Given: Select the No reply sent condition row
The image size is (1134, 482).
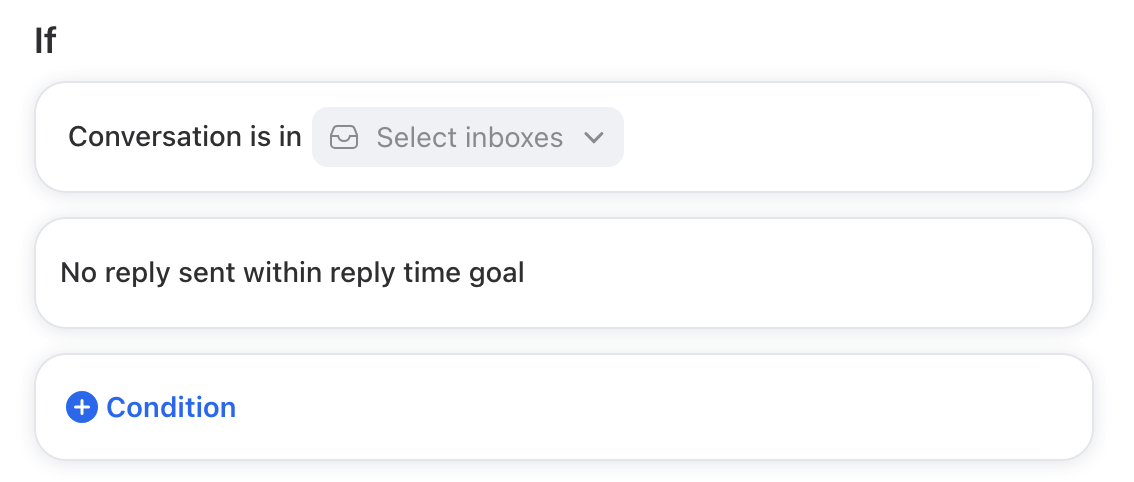Looking at the screenshot, I should click(x=563, y=273).
